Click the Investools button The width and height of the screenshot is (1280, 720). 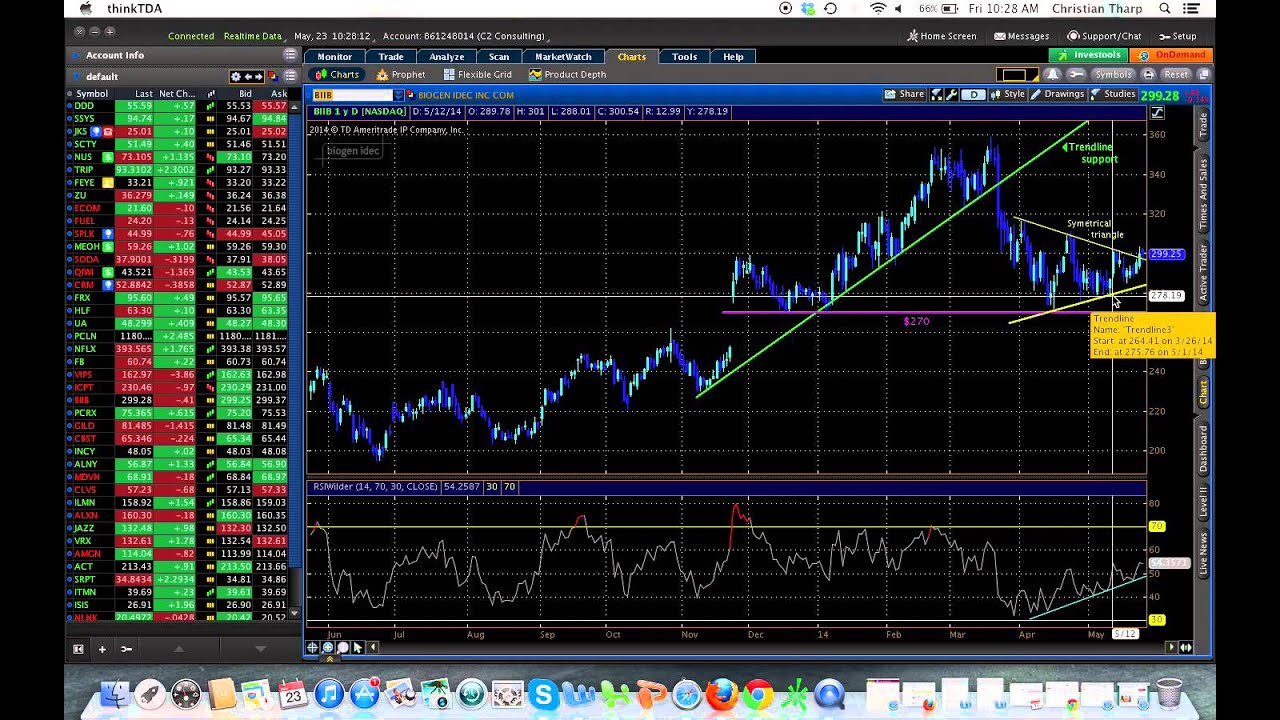point(1090,55)
